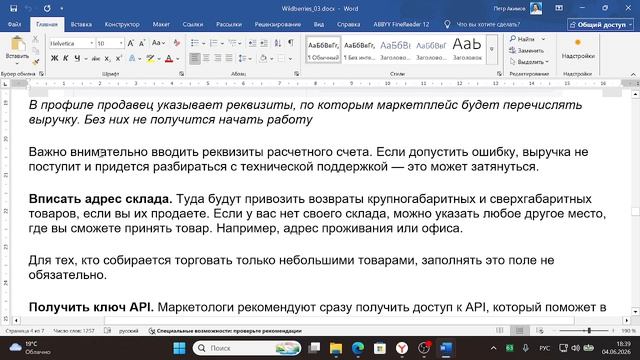Increase the paragraph indent

(x=264, y=43)
